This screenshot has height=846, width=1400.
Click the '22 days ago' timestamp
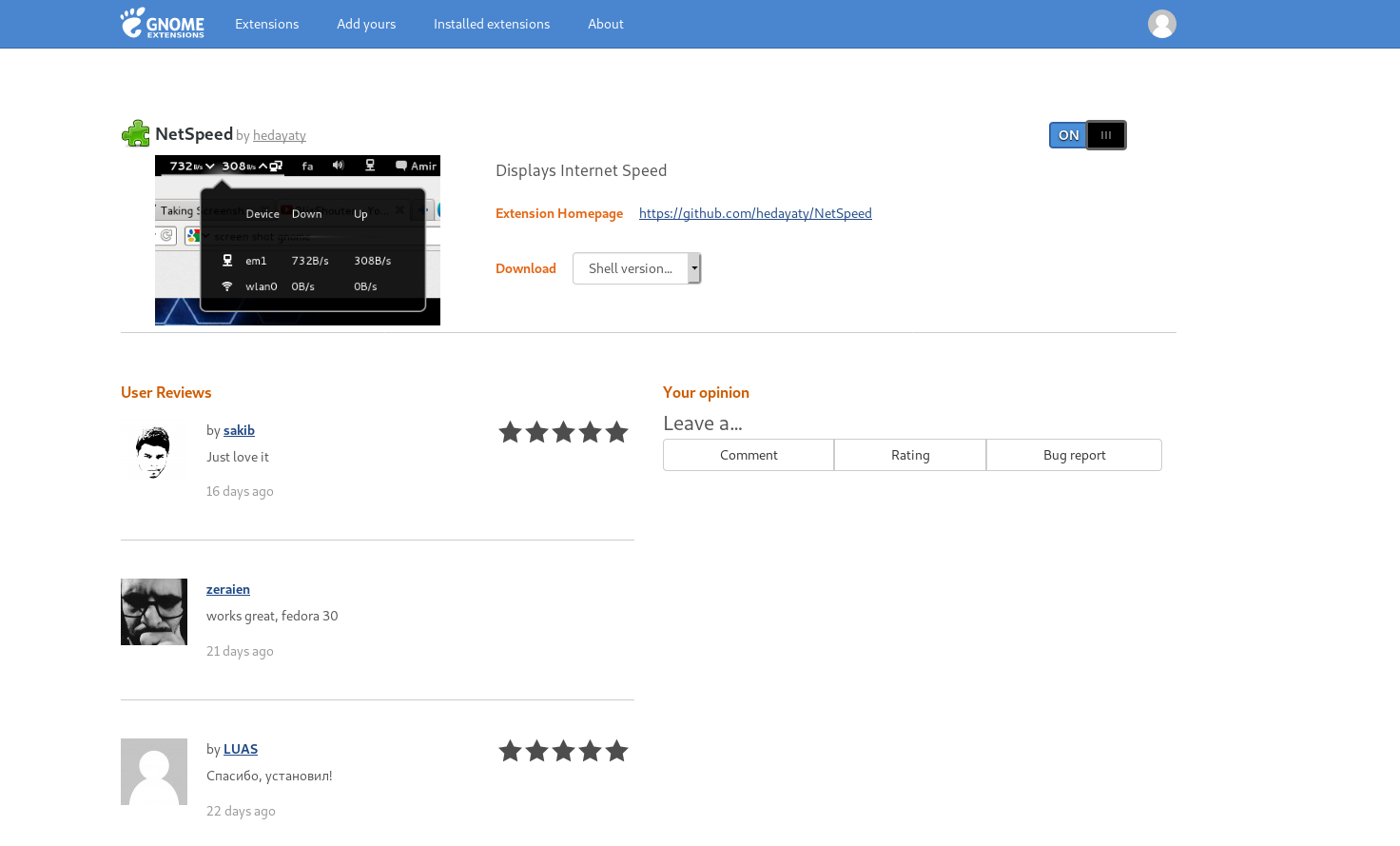(x=241, y=811)
